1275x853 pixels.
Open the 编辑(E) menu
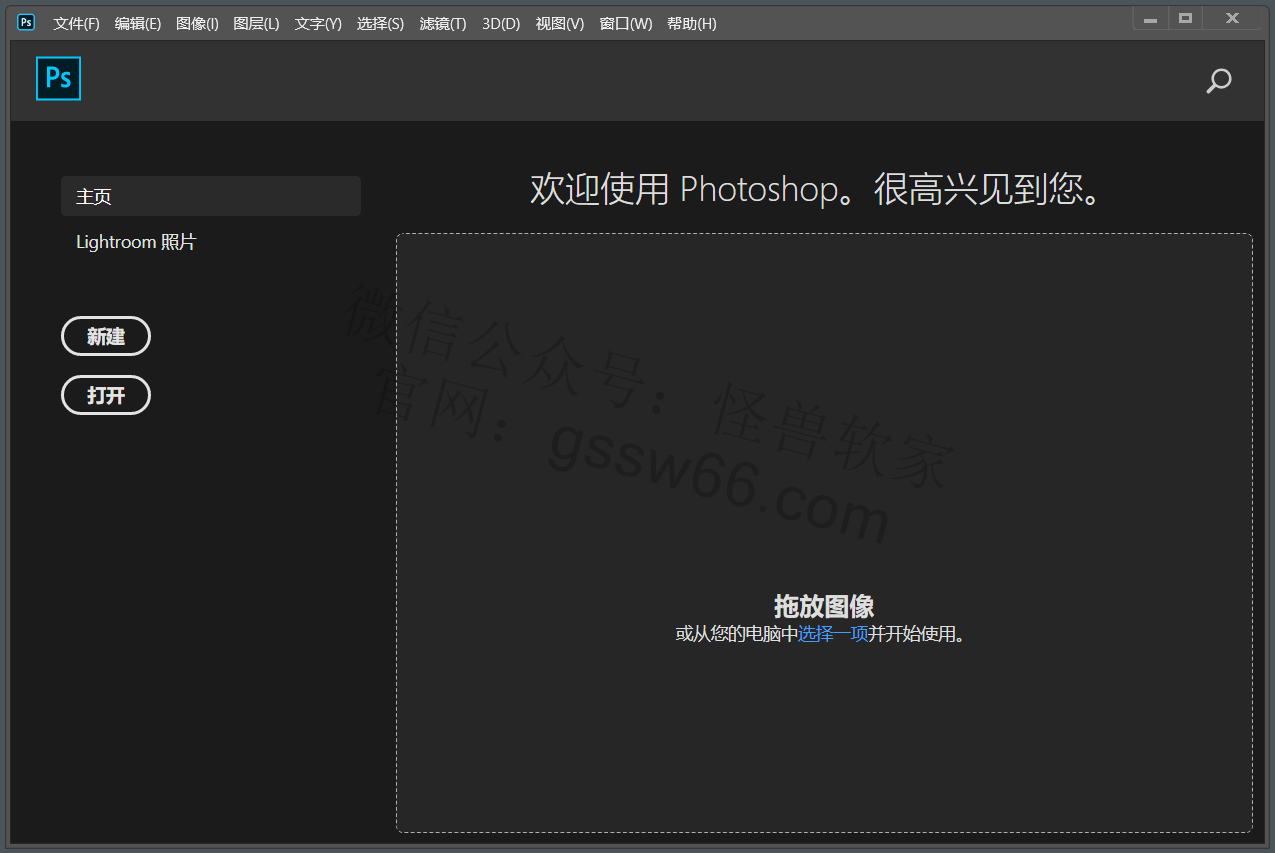pyautogui.click(x=137, y=23)
